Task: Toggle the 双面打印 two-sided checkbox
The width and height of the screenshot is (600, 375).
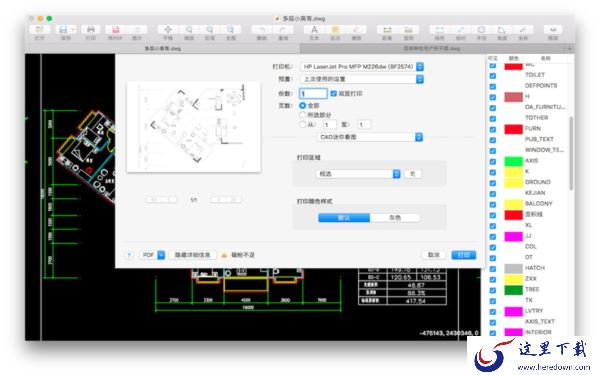Action: [333, 93]
